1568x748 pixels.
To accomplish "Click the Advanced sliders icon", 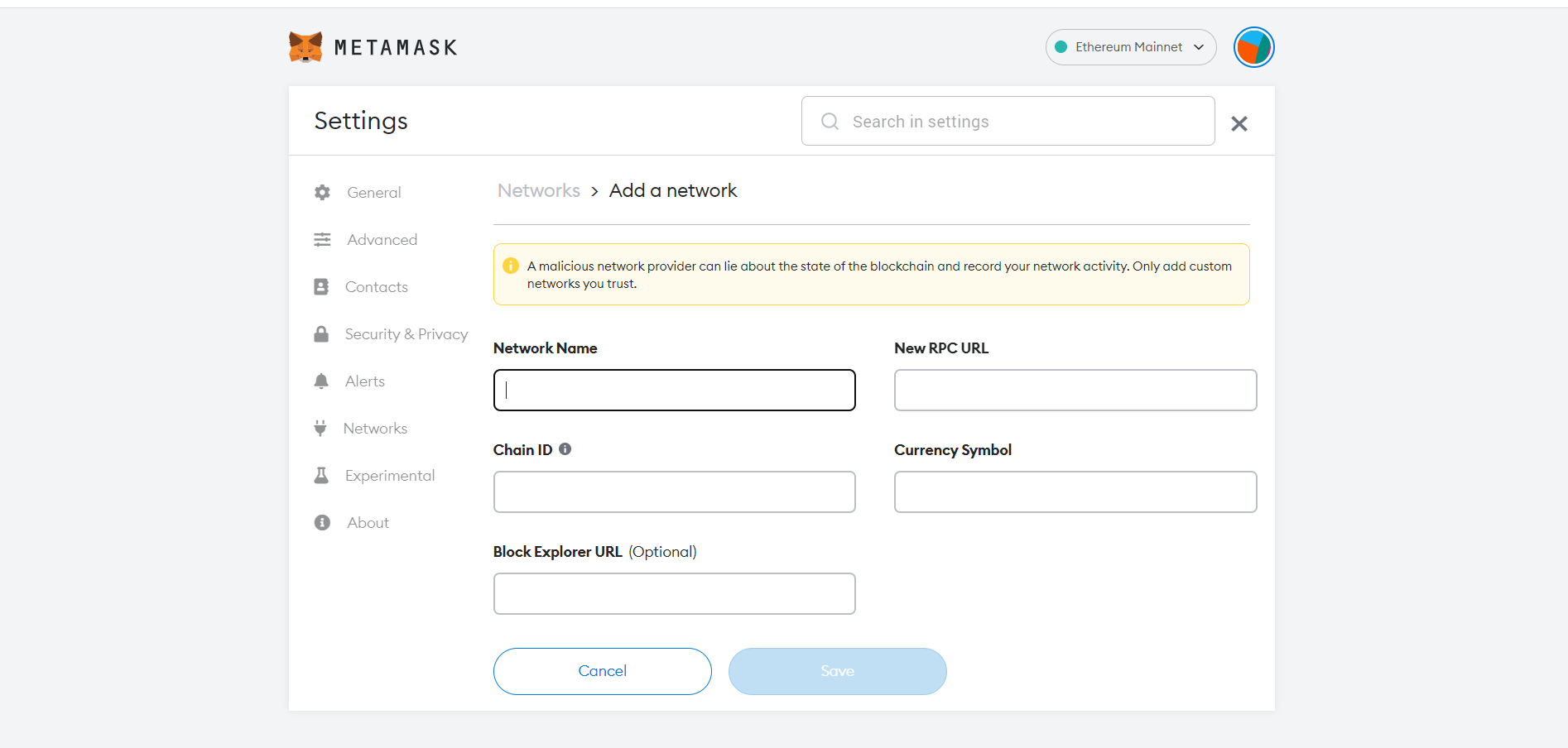I will tap(322, 240).
